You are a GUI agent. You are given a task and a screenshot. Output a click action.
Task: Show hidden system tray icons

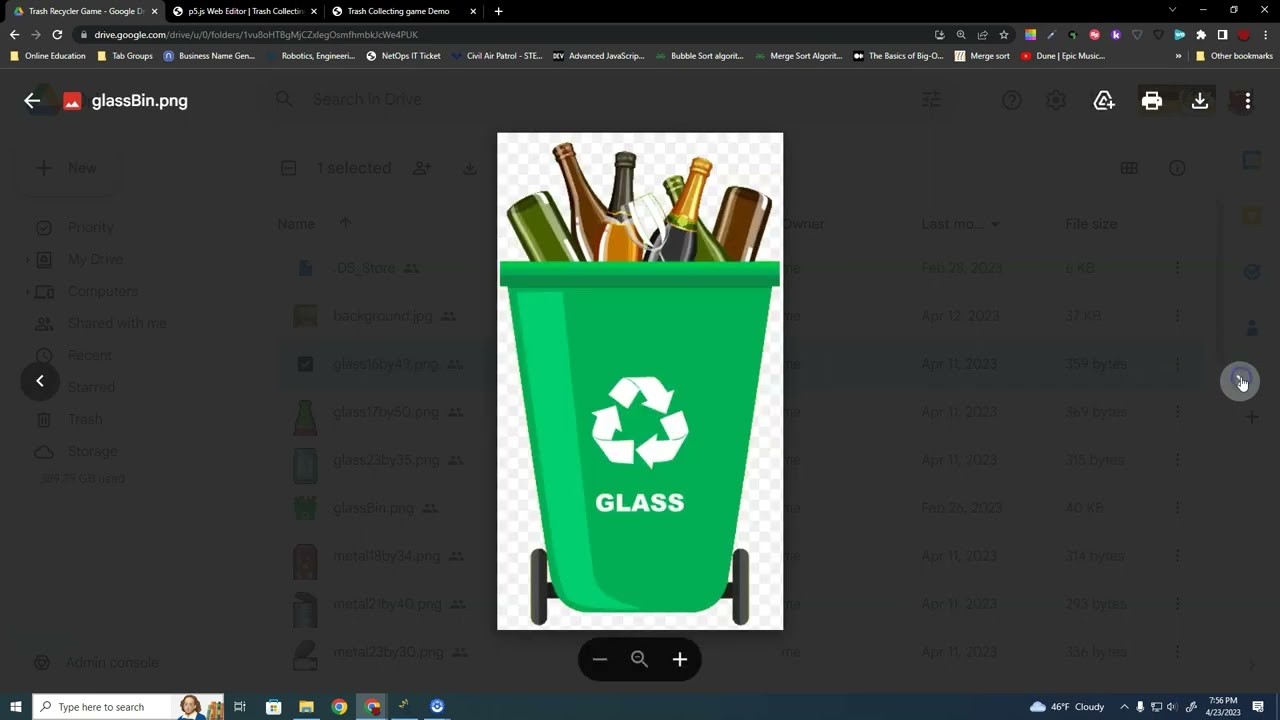[x=1124, y=707]
